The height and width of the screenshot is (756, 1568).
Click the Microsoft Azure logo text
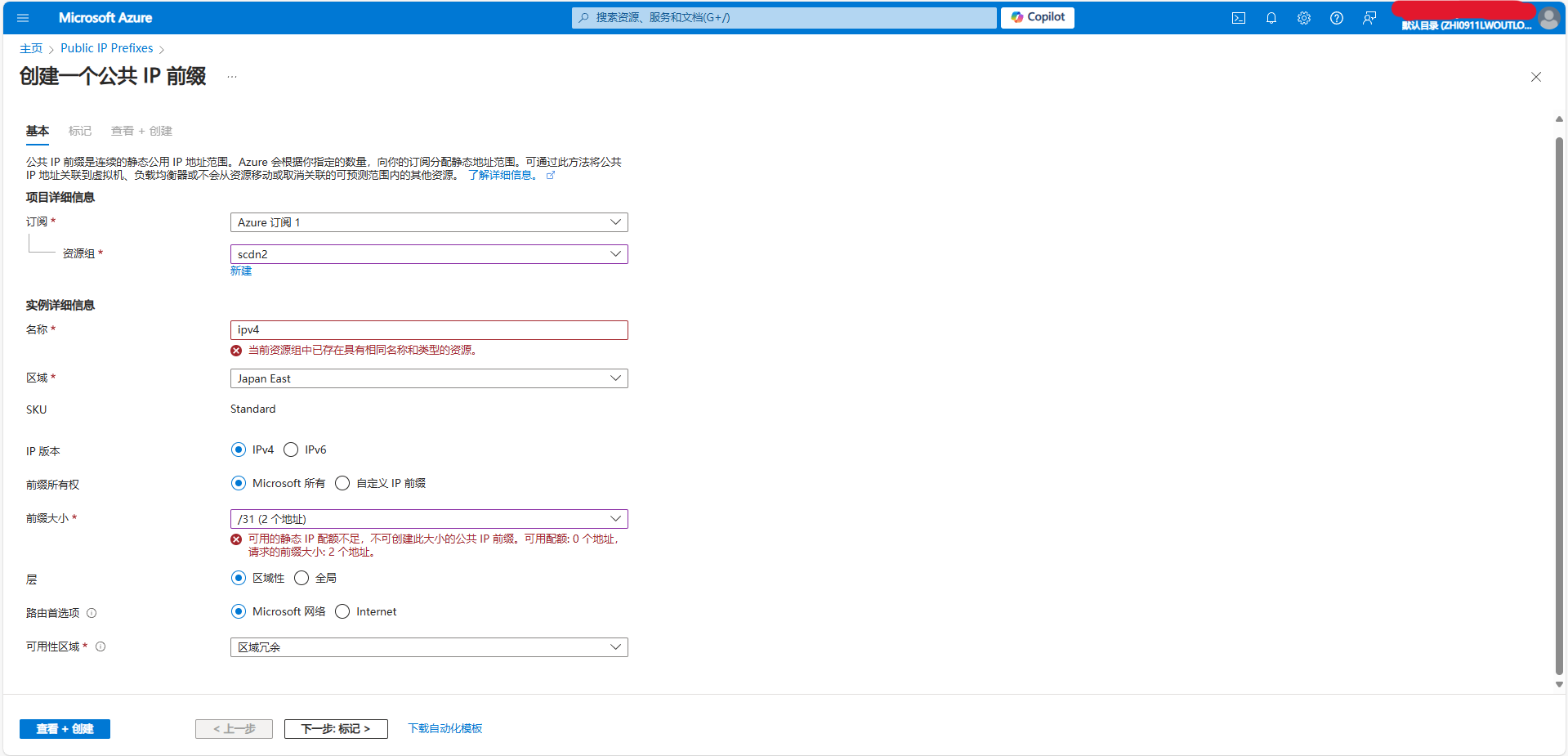click(105, 17)
